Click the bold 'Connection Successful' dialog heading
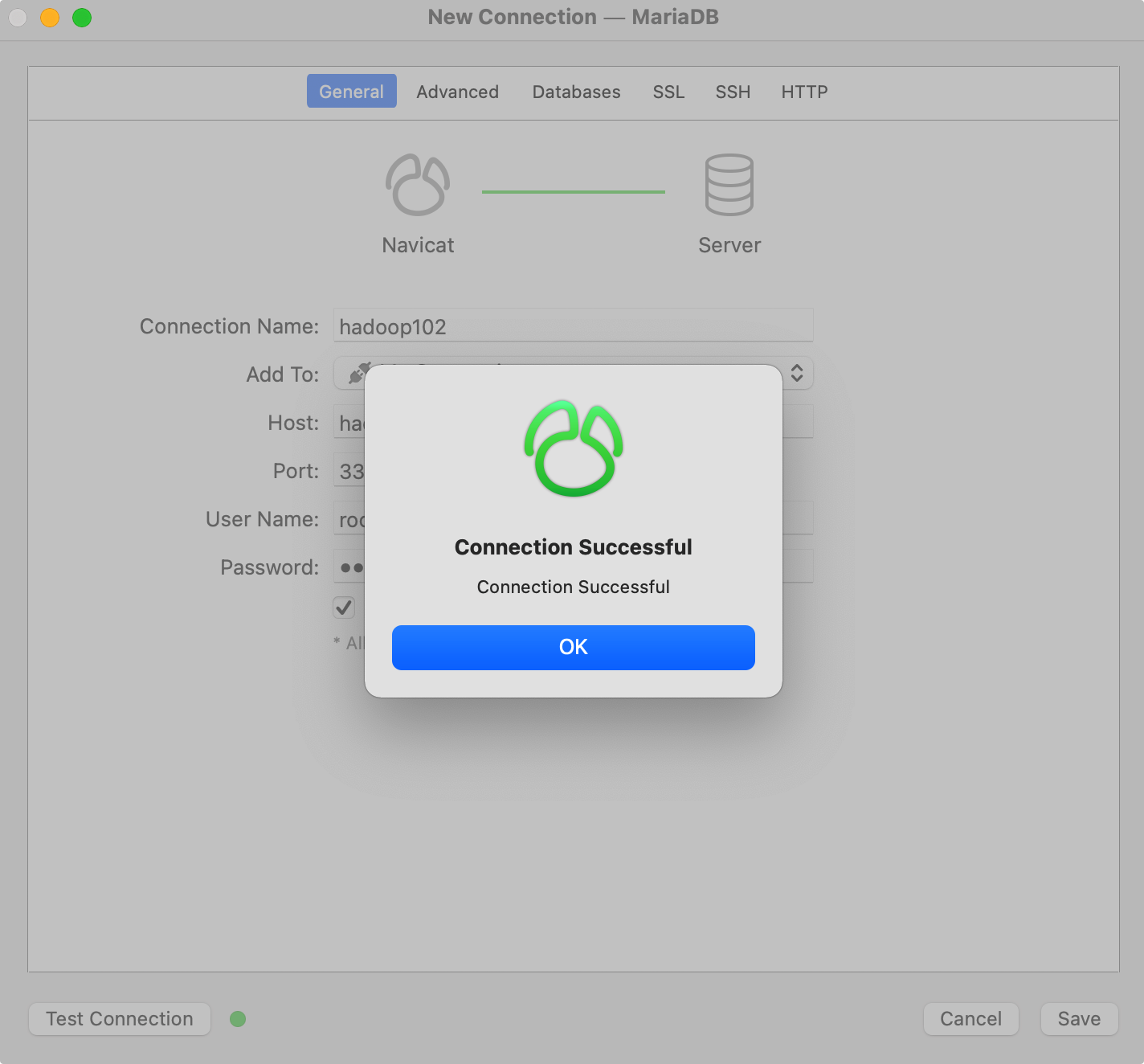This screenshot has height=1064, width=1144. click(573, 547)
